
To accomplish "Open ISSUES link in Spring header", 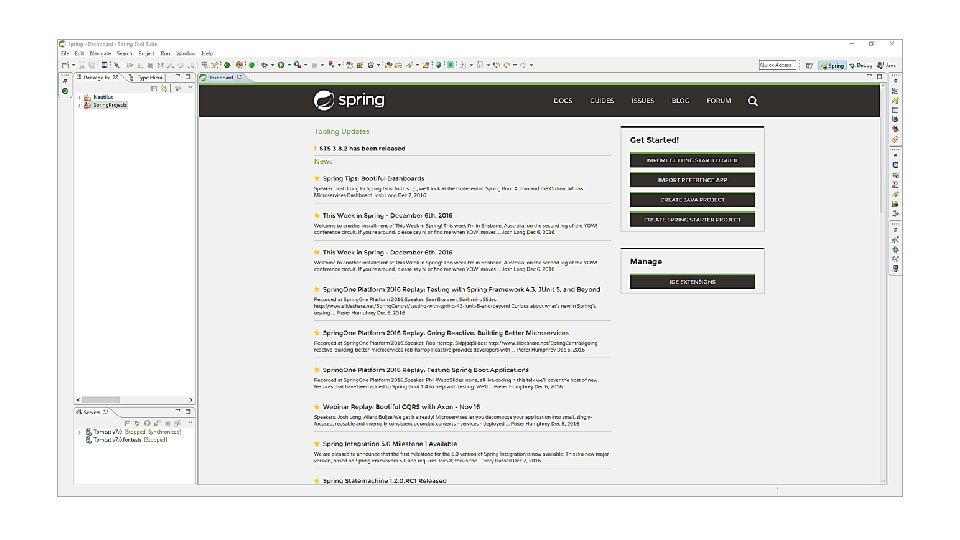I will (642, 100).
